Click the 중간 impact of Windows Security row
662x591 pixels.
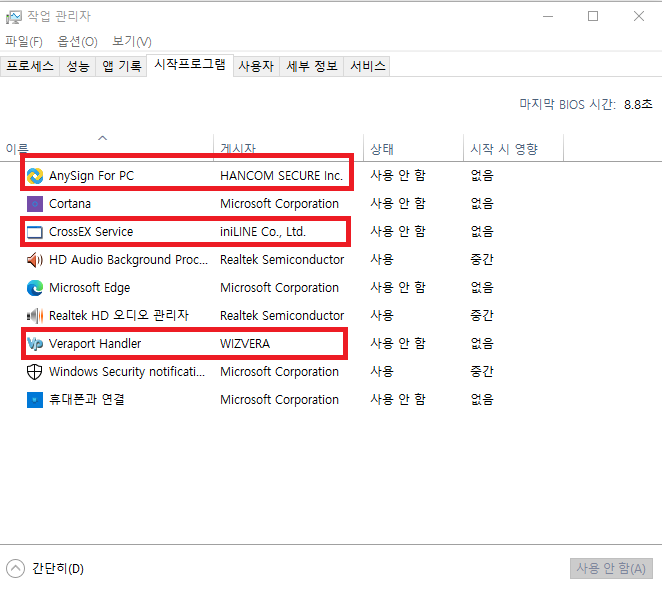pyautogui.click(x=482, y=372)
